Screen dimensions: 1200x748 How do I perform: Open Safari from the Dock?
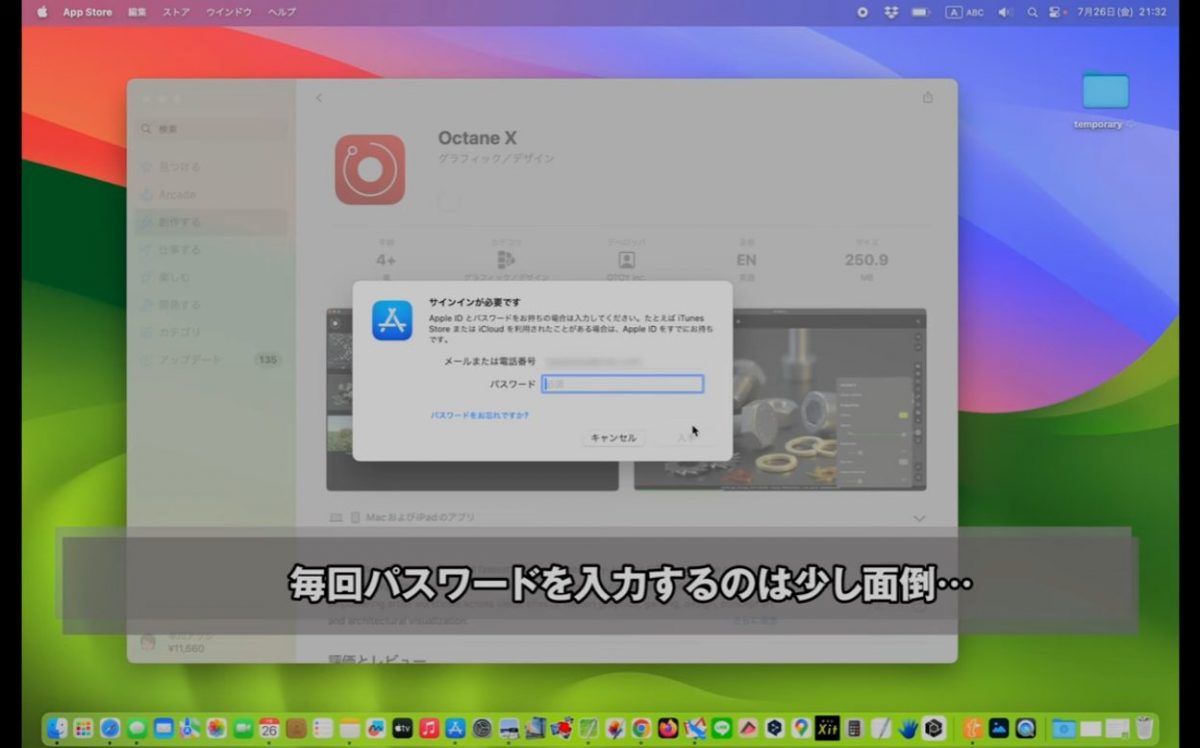pyautogui.click(x=110, y=728)
